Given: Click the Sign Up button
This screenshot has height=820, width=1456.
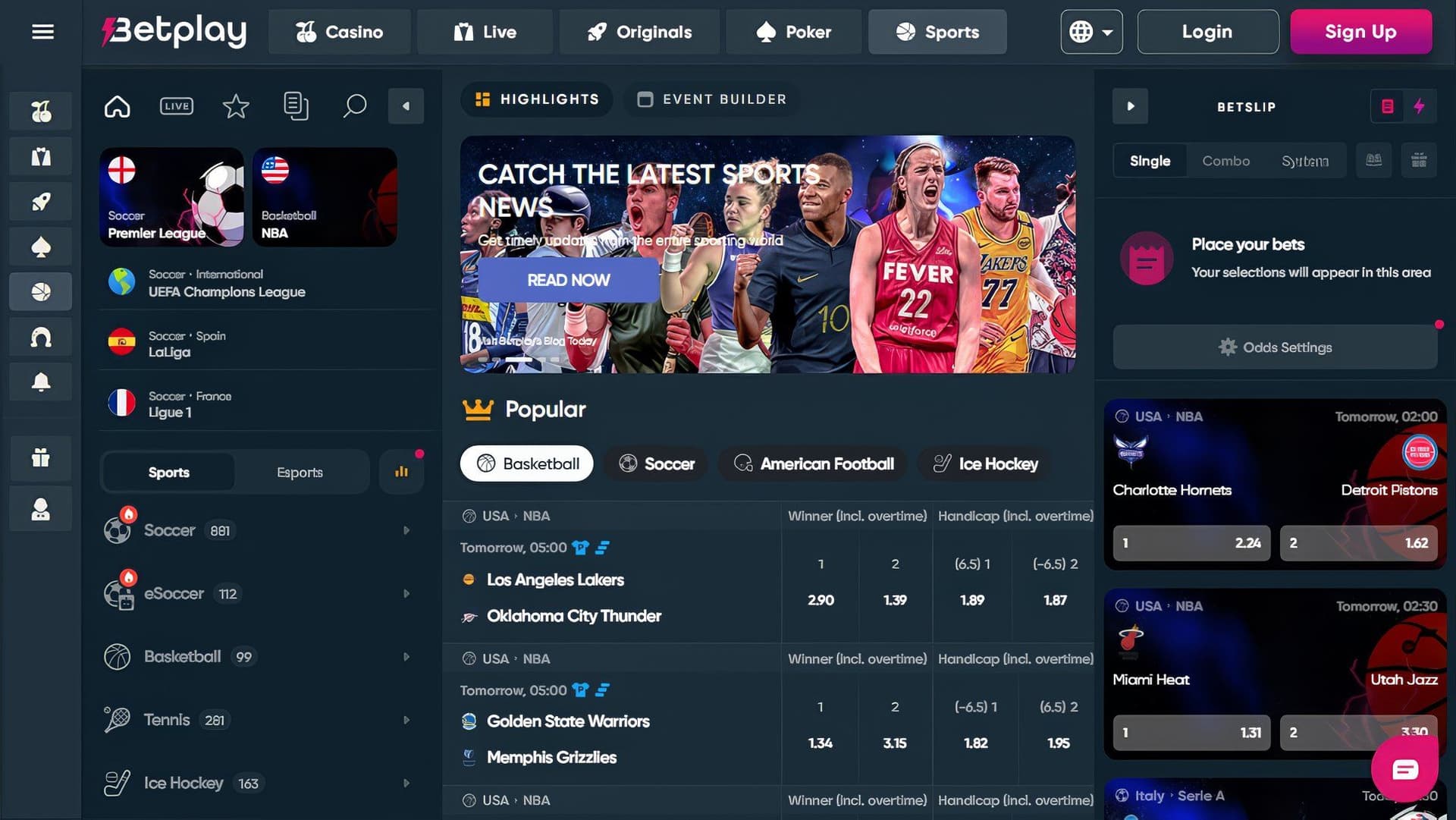Looking at the screenshot, I should point(1360,32).
